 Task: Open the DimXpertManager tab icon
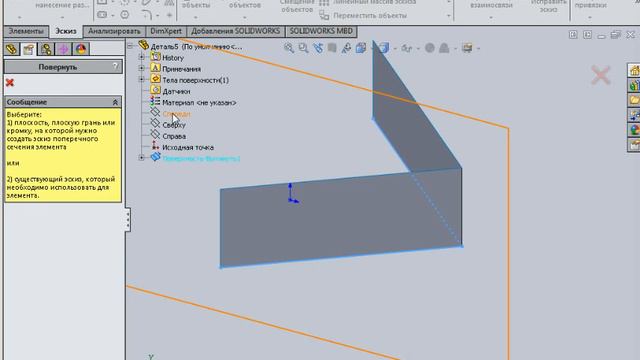(63, 49)
